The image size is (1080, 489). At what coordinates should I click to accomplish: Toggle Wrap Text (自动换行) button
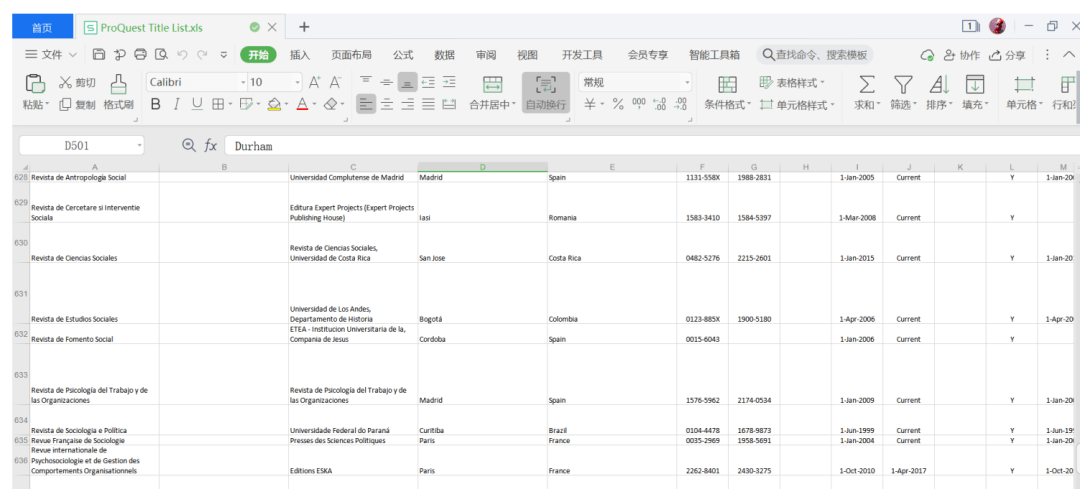(x=545, y=92)
